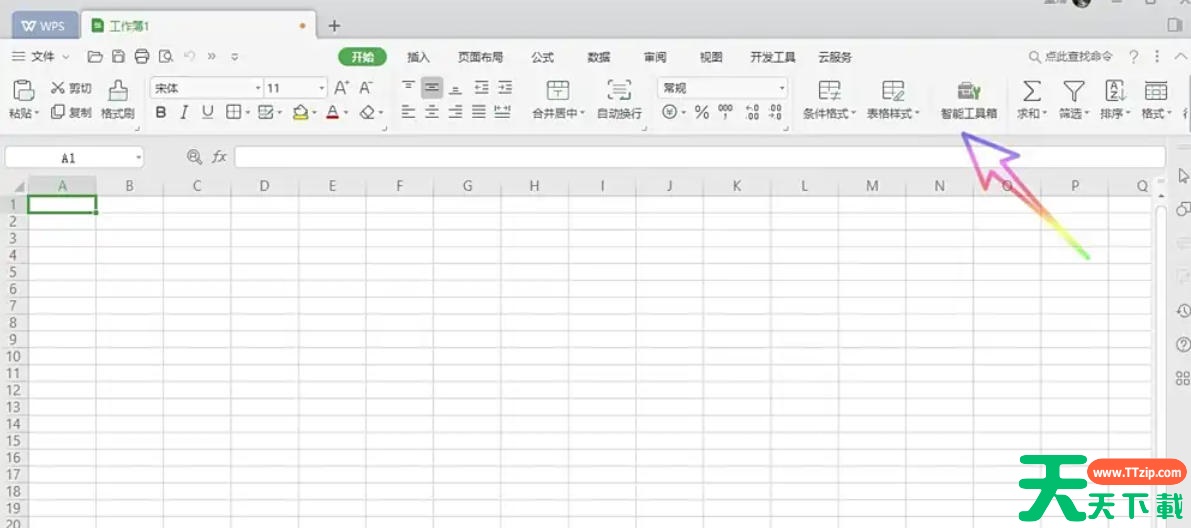Decrease decimal places icon

coord(776,112)
